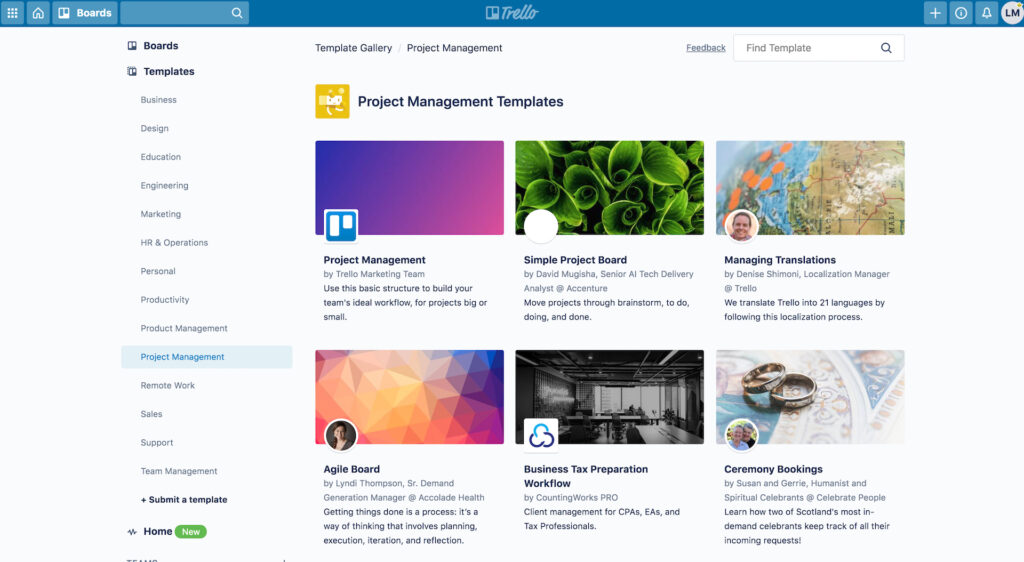Open the colorful polygon Agile Board thumbnail
Screen dimensions: 1024x562
click(409, 397)
